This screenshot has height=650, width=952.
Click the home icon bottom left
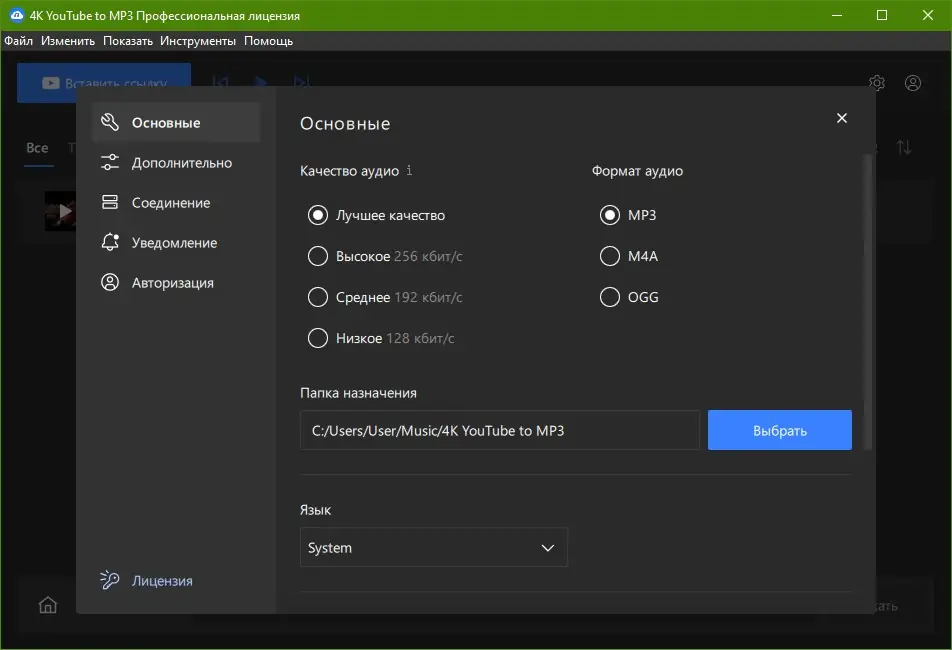48,604
